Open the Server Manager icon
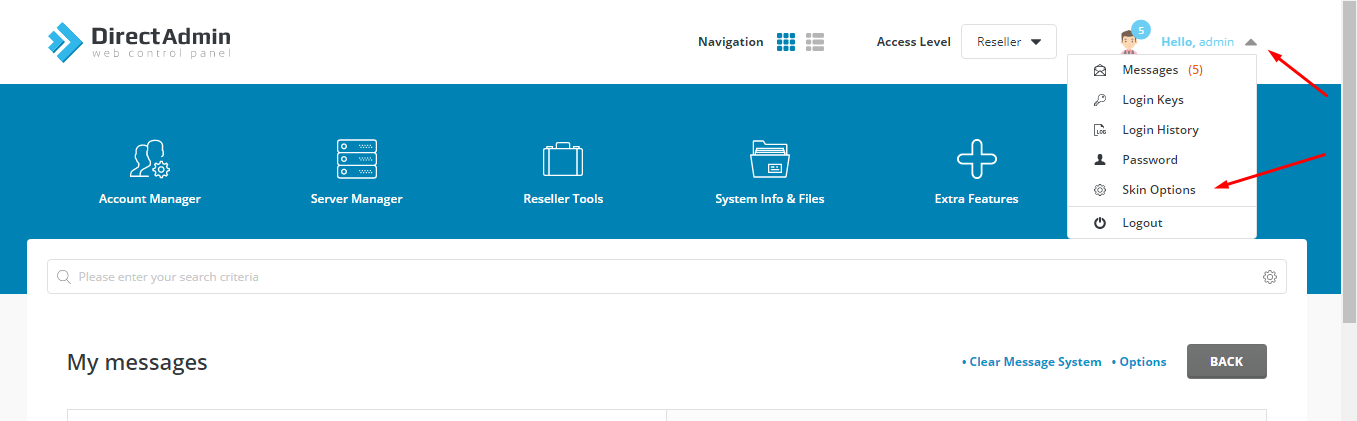The height and width of the screenshot is (421, 1357). click(x=357, y=159)
